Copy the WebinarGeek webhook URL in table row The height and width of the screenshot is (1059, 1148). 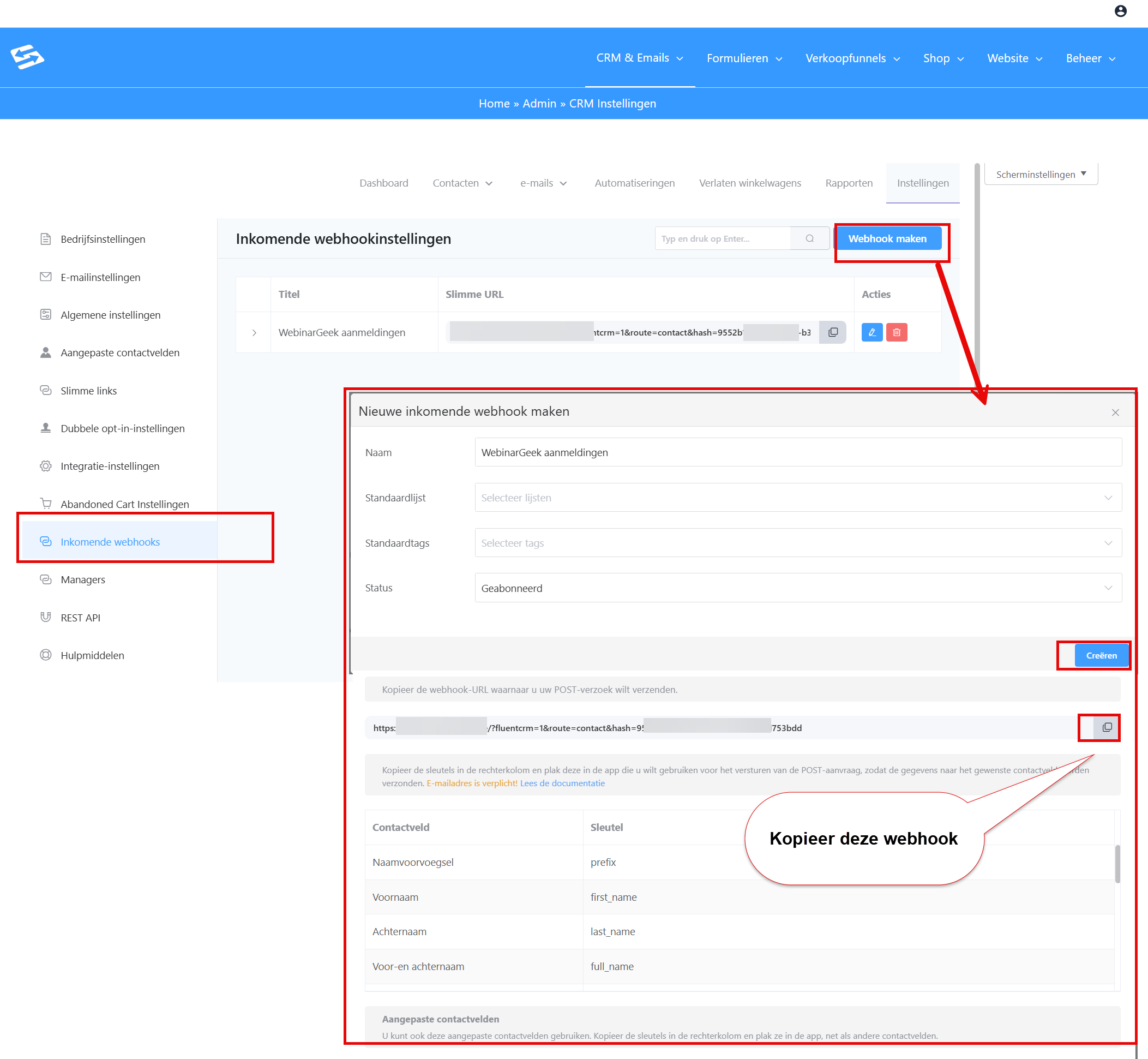832,332
